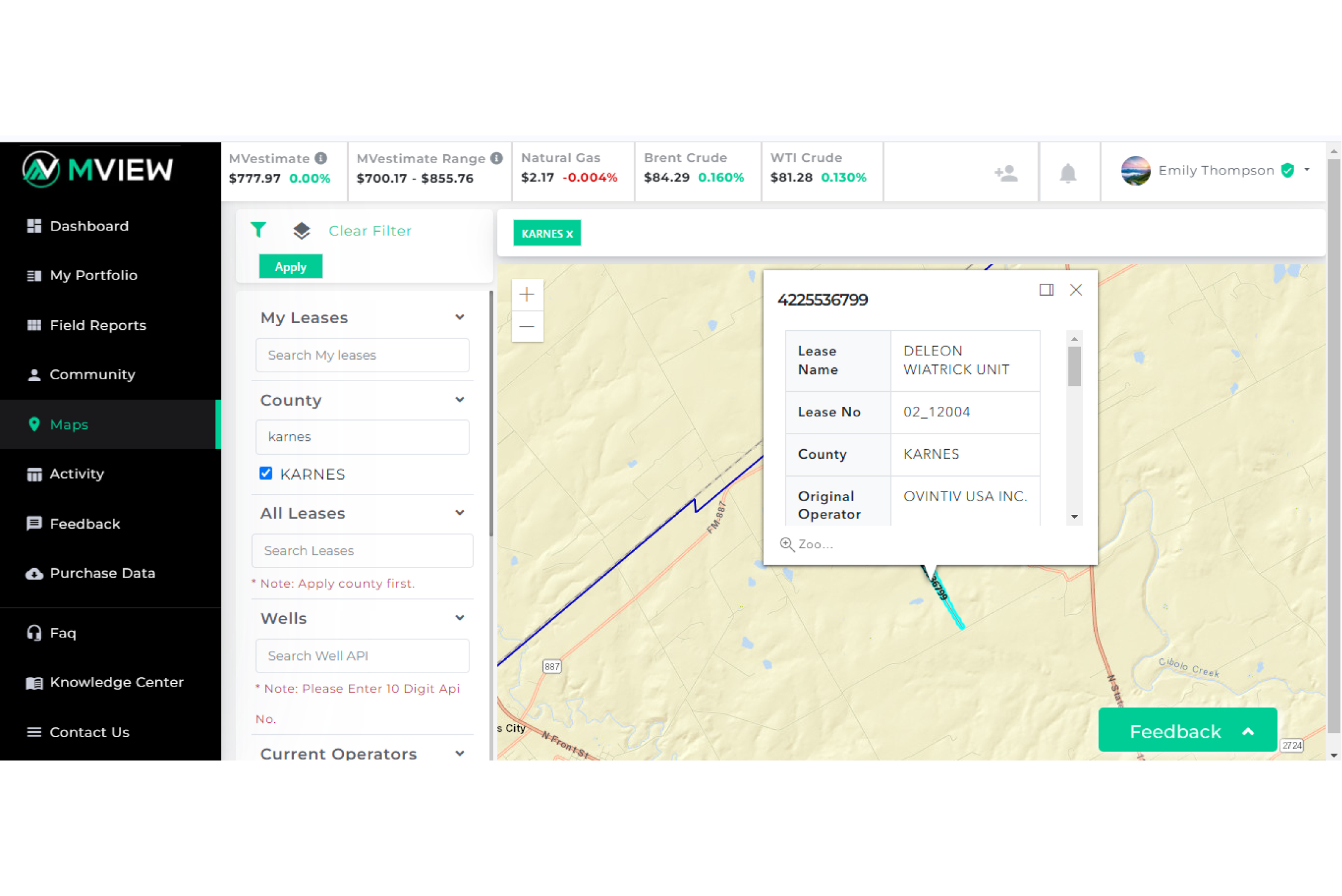Maximize the lease 4225536799 popup
The width and height of the screenshot is (1342, 896).
(1046, 290)
